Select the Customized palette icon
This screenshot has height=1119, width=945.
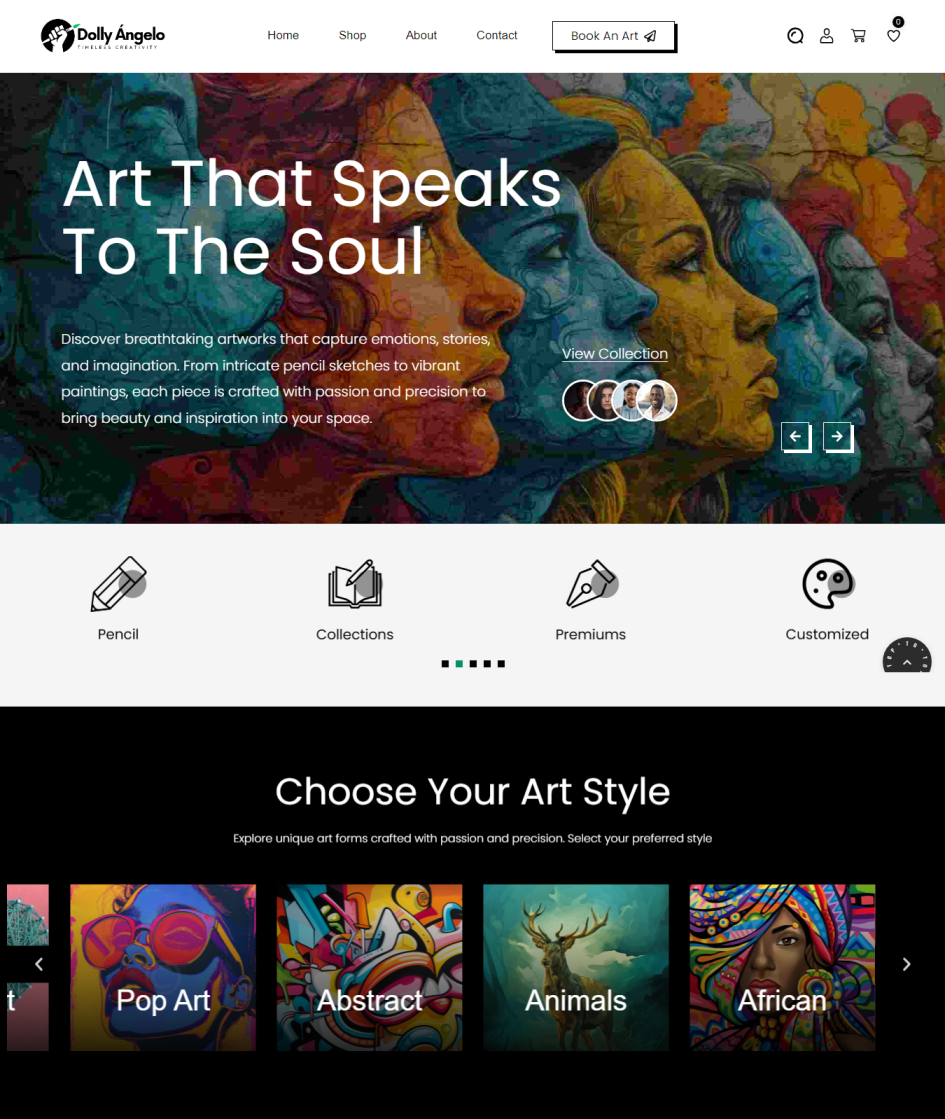(827, 584)
